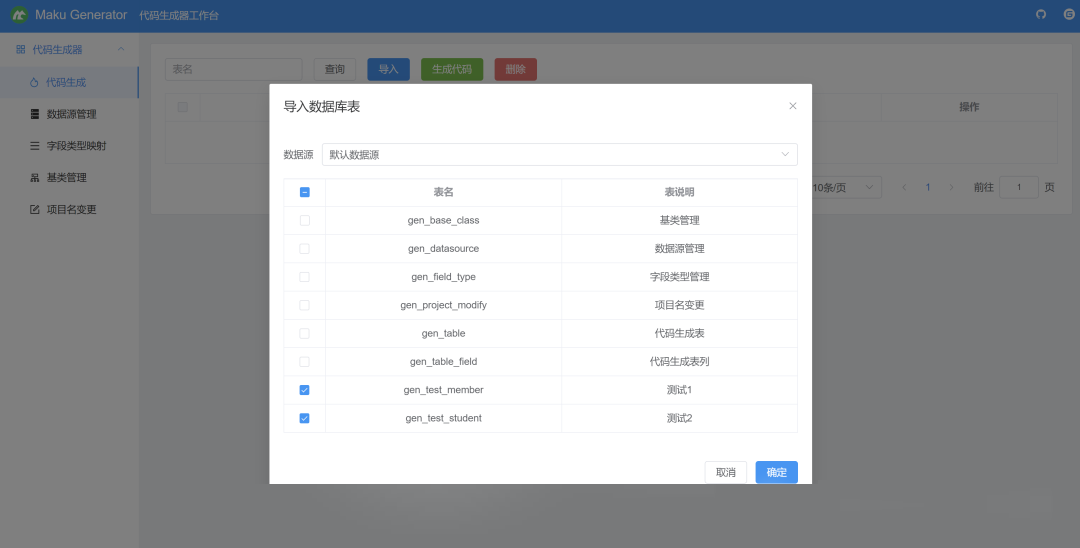Go to the previous page arrow
The height and width of the screenshot is (548, 1080).
904,187
